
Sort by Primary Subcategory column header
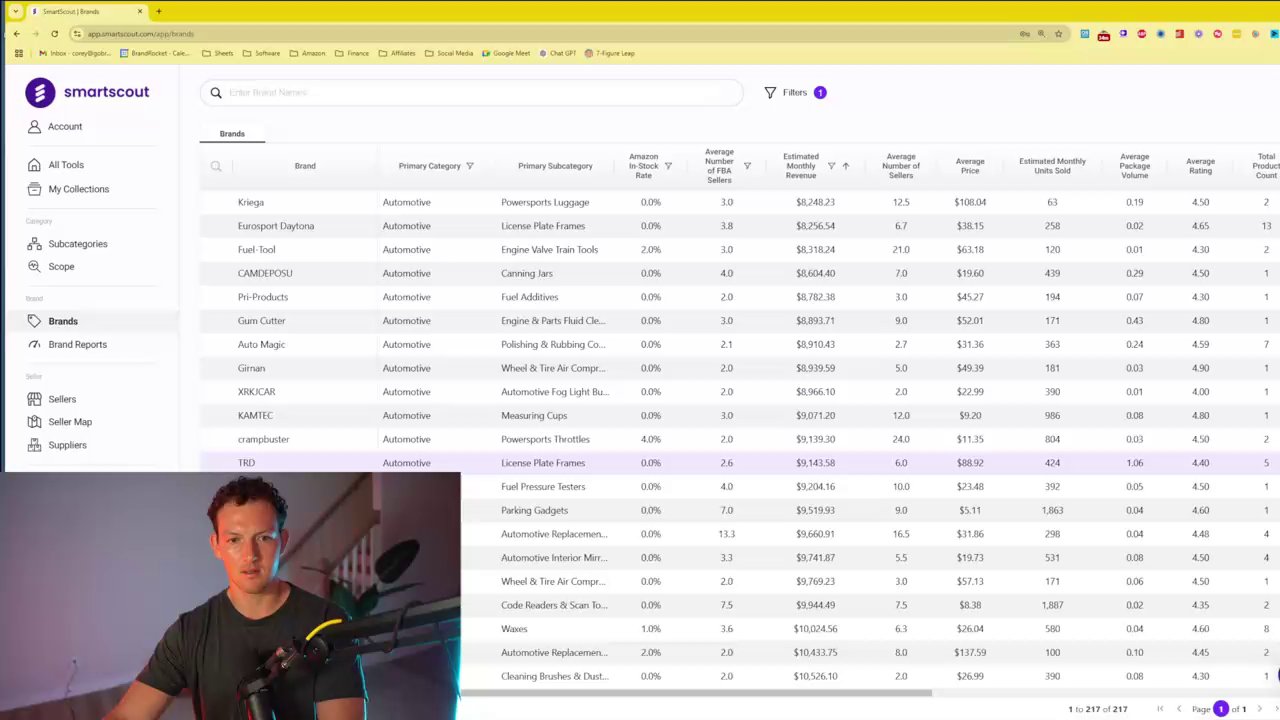[555, 166]
